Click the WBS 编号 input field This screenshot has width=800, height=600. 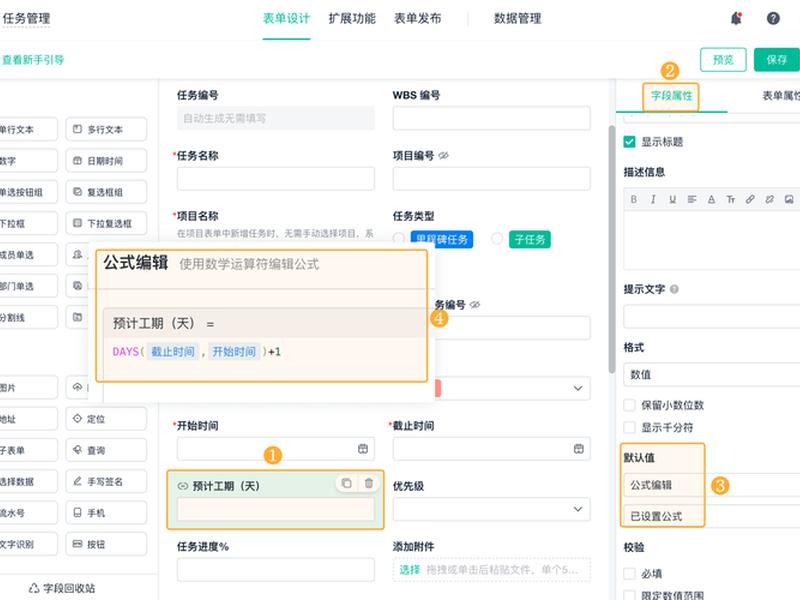491,118
